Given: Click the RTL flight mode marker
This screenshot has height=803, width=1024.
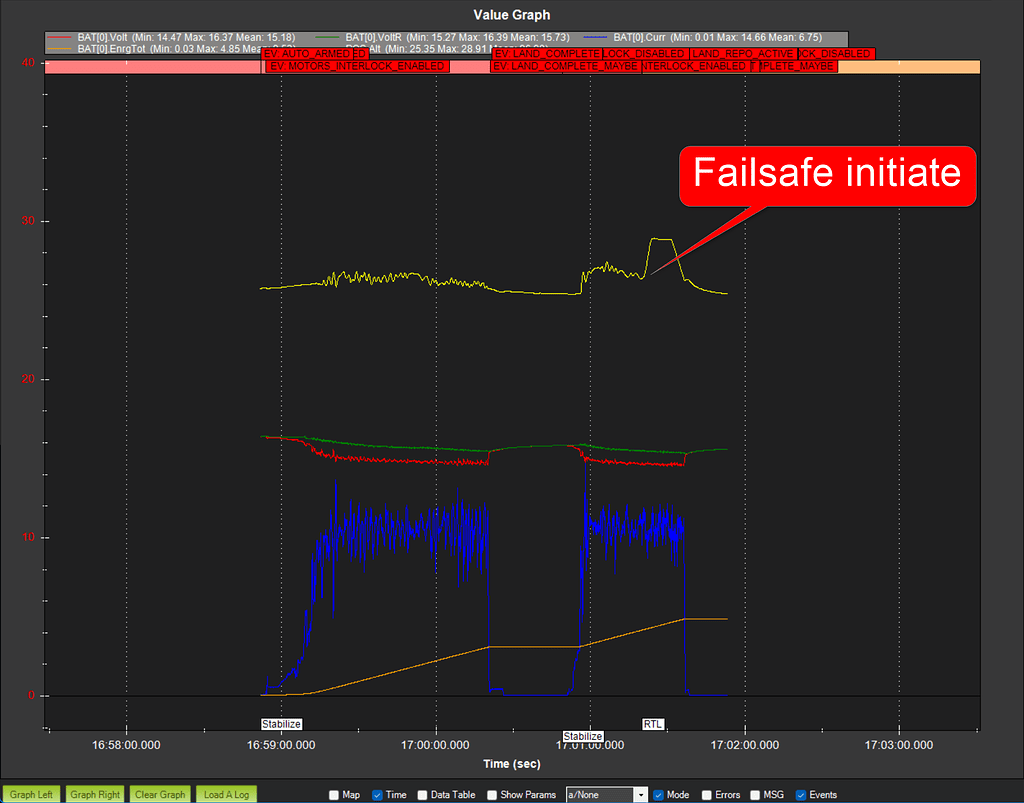Looking at the screenshot, I should pos(652,724).
